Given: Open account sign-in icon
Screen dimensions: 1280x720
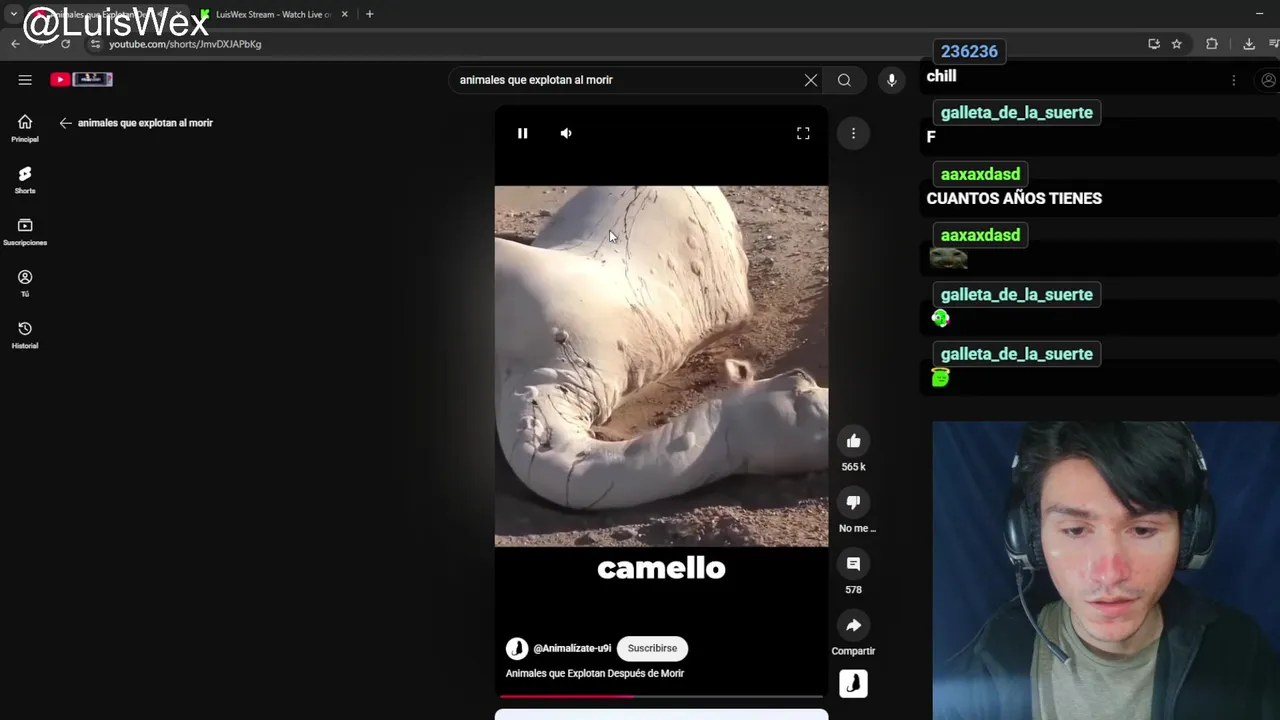Looking at the screenshot, I should (x=1268, y=80).
